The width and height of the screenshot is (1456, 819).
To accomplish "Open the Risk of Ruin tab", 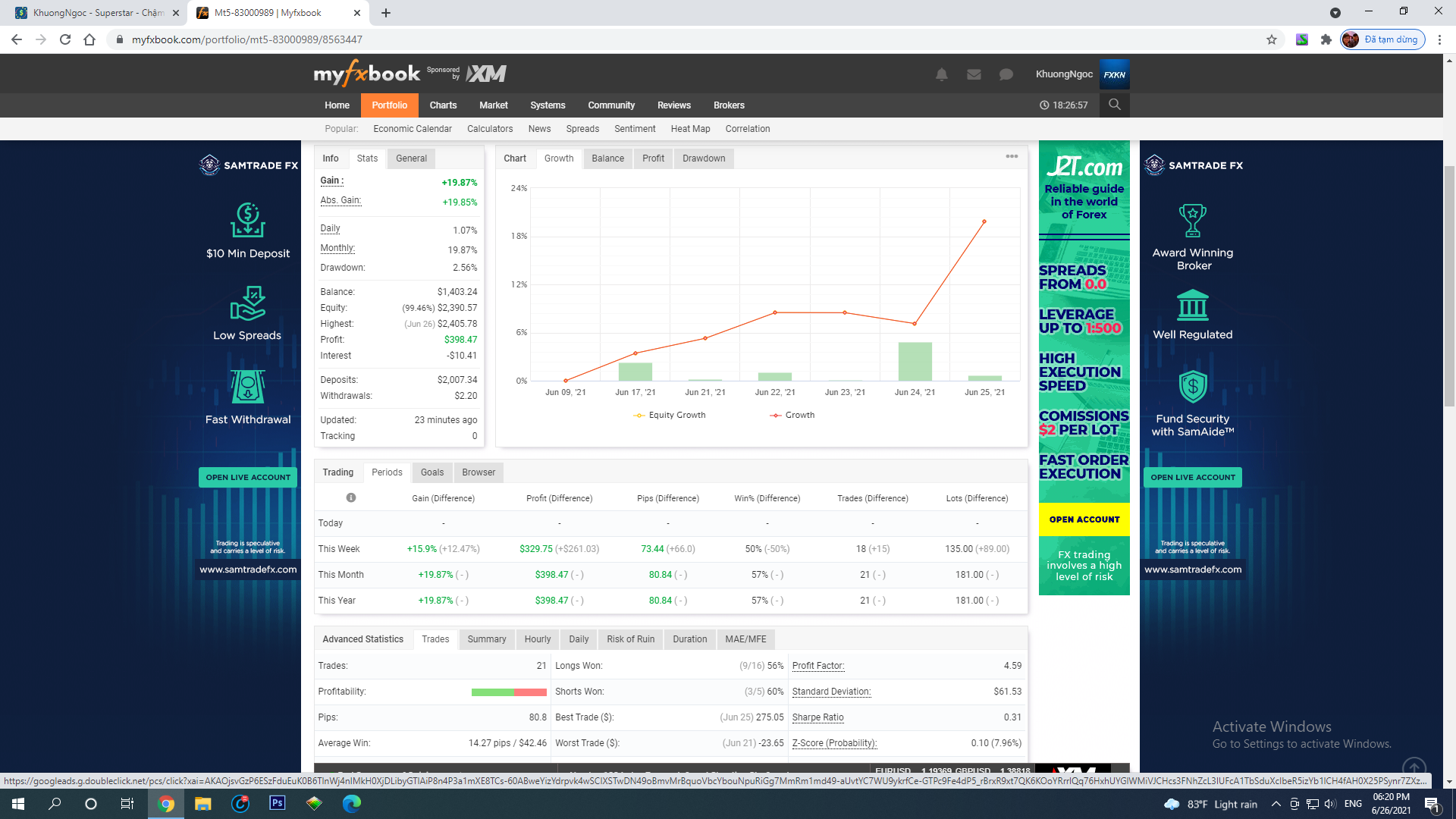I will (x=630, y=639).
